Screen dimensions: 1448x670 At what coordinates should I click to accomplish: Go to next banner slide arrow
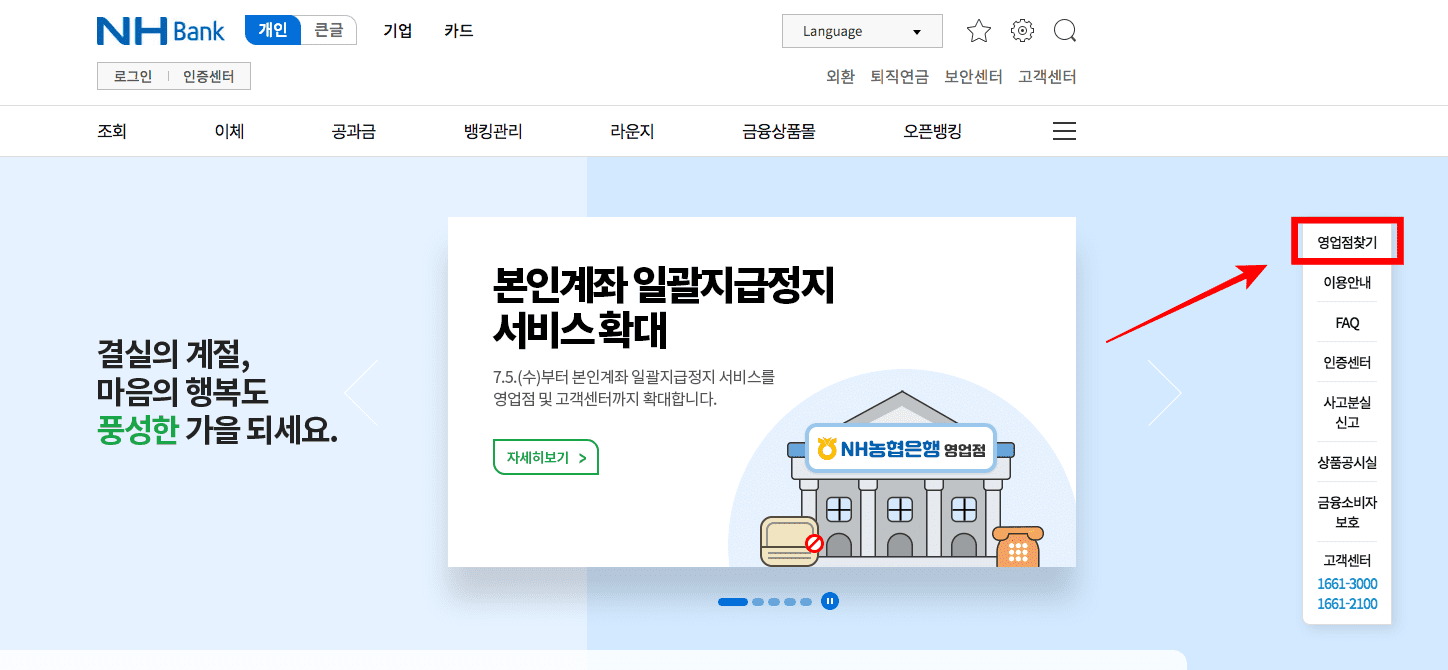1165,392
